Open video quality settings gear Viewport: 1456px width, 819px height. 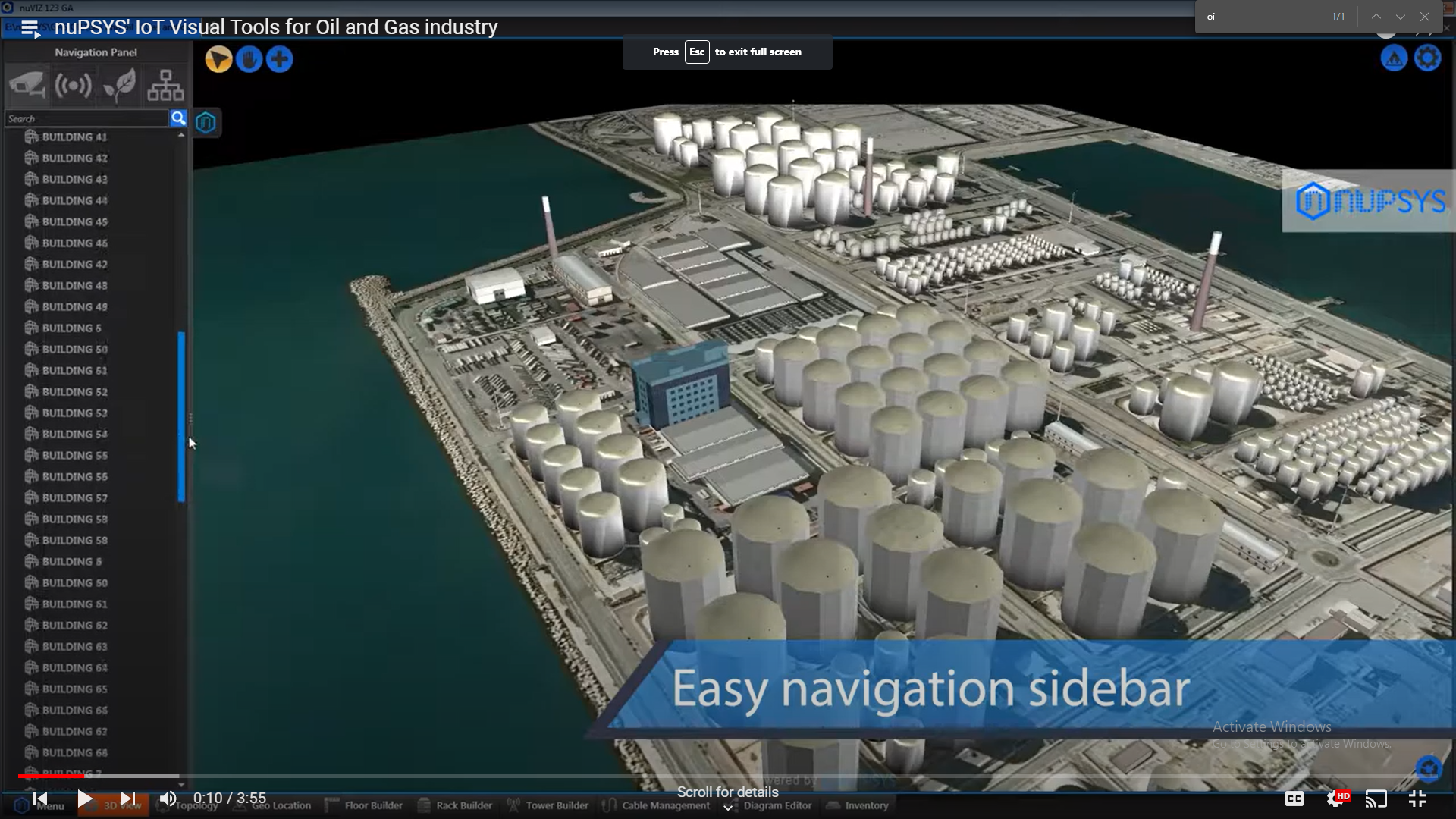[1336, 799]
